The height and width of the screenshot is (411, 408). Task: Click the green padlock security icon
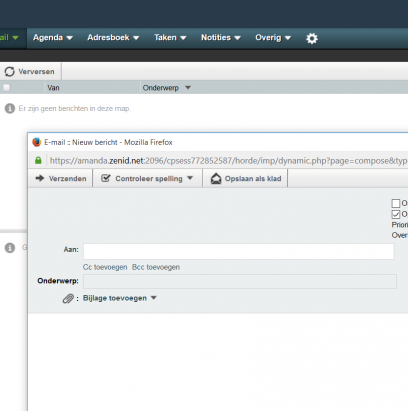(x=38, y=160)
